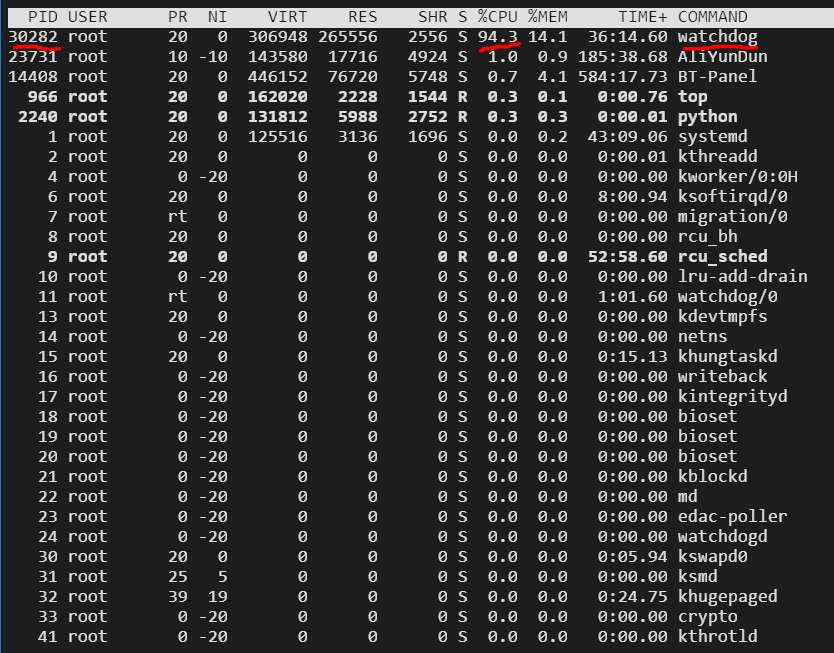Image resolution: width=834 pixels, height=653 pixels.
Task: Click the 306948 VIRT value
Action: (278, 37)
